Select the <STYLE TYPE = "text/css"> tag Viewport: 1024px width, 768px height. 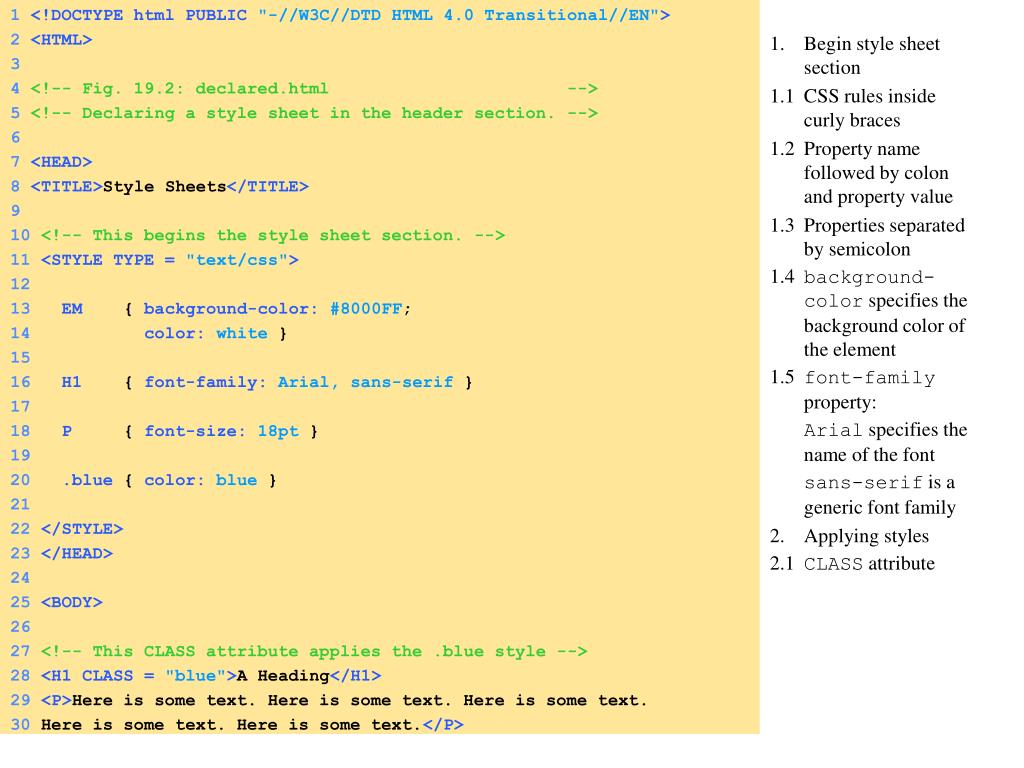[x=170, y=260]
